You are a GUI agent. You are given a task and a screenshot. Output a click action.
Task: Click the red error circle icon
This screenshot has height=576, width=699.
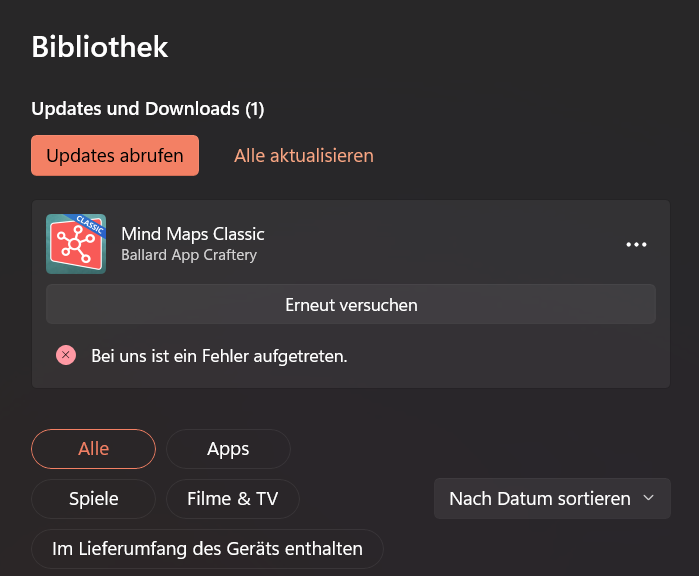(x=66, y=355)
